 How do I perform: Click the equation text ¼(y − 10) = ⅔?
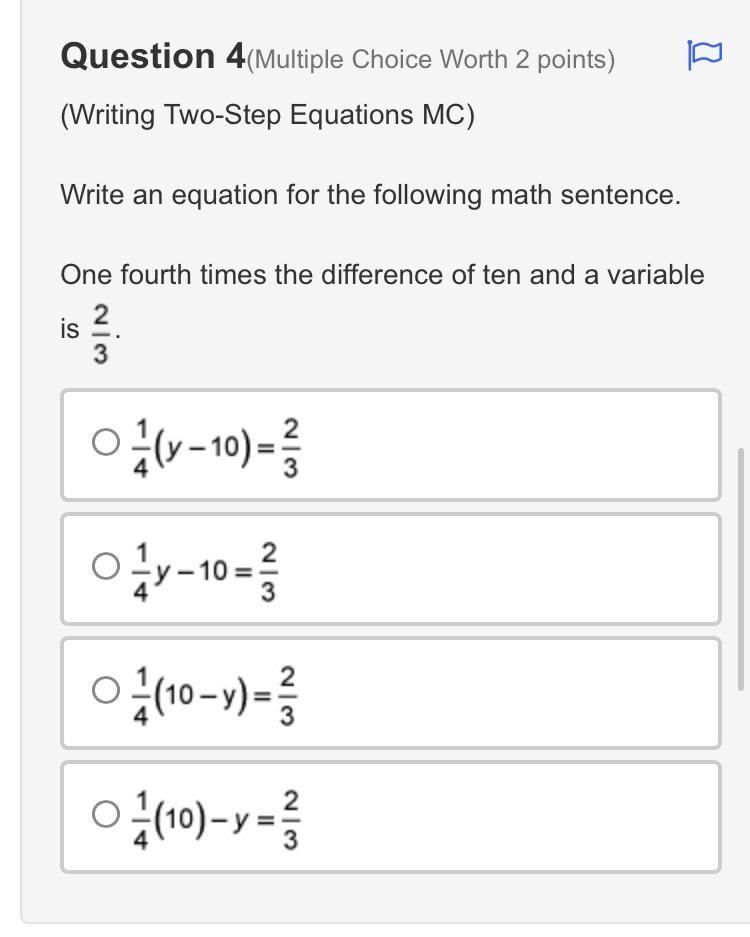pyautogui.click(x=216, y=448)
